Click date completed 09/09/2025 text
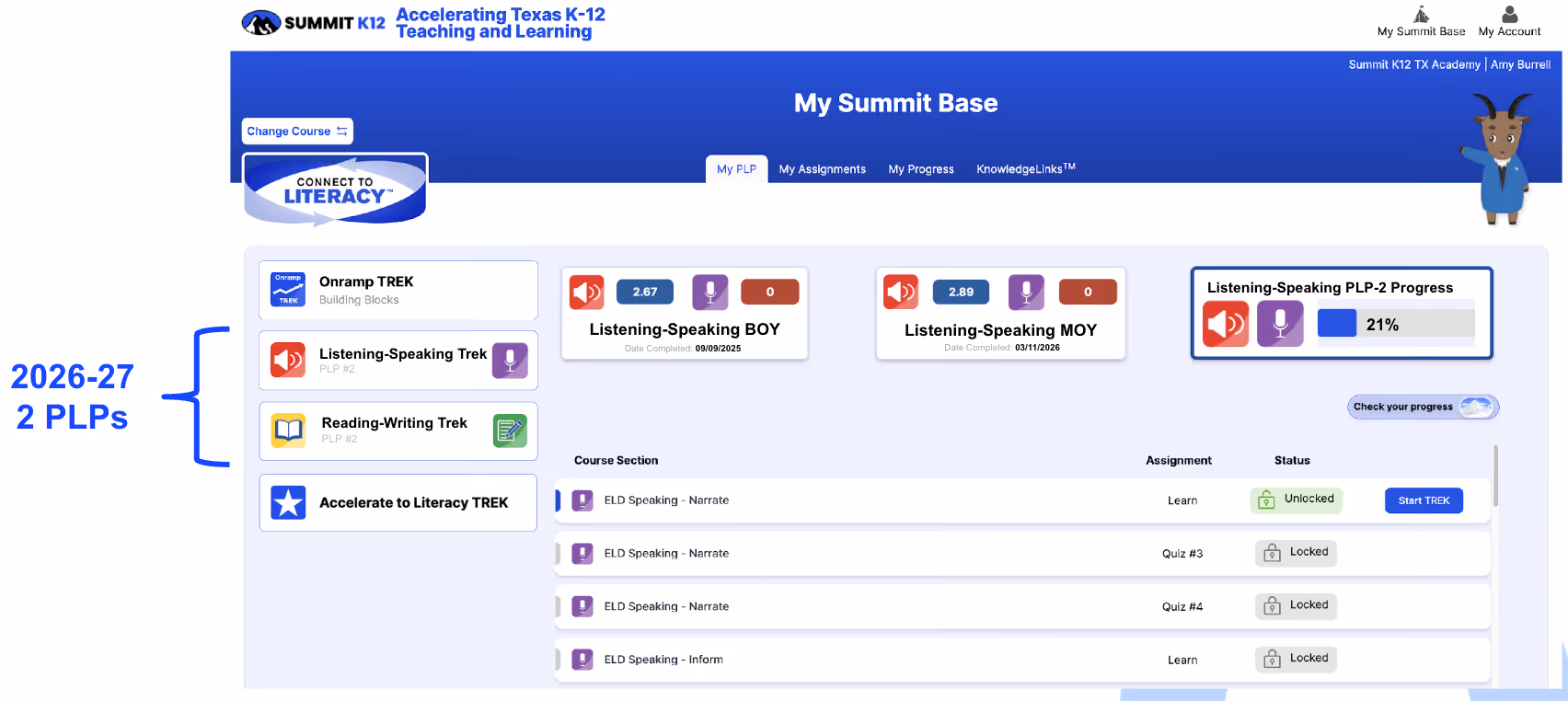The height and width of the screenshot is (701, 1568). pos(683,349)
